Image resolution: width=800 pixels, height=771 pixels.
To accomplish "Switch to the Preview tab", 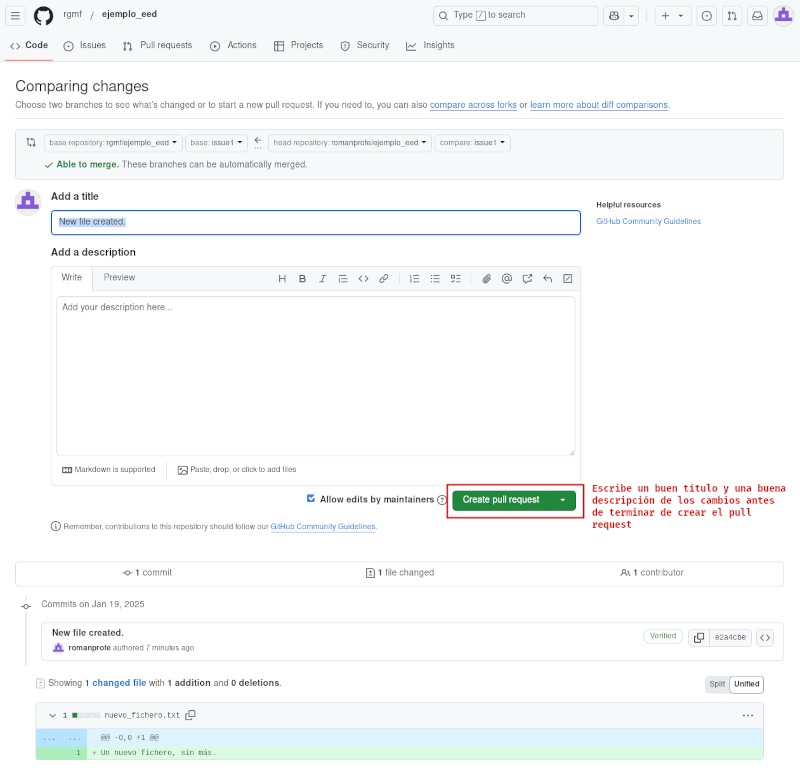I will [x=119, y=278].
